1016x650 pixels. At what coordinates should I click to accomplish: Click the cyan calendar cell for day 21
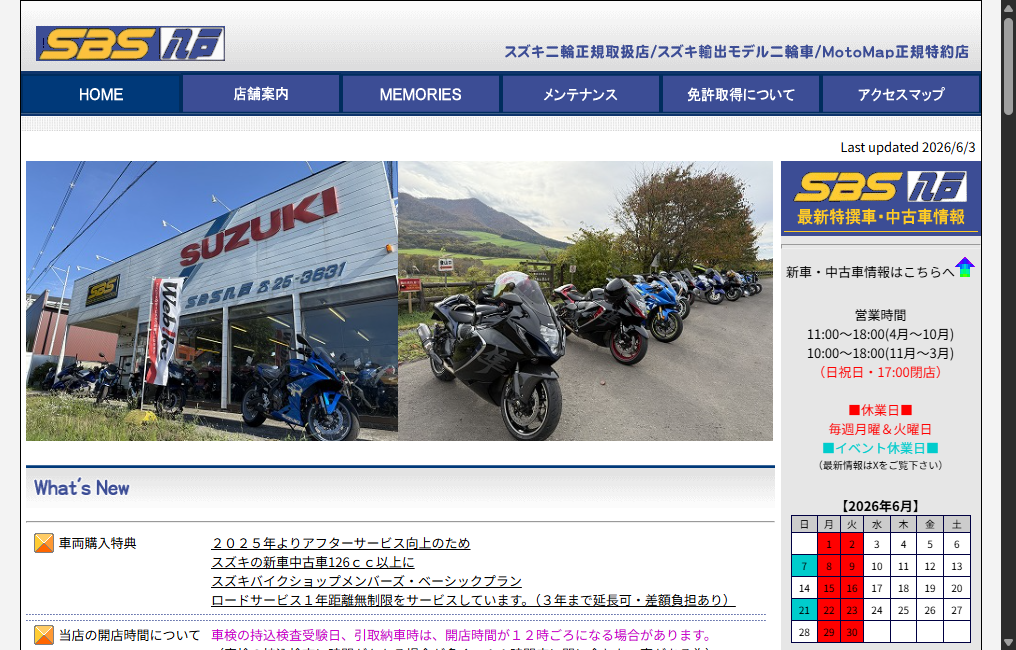pos(804,610)
